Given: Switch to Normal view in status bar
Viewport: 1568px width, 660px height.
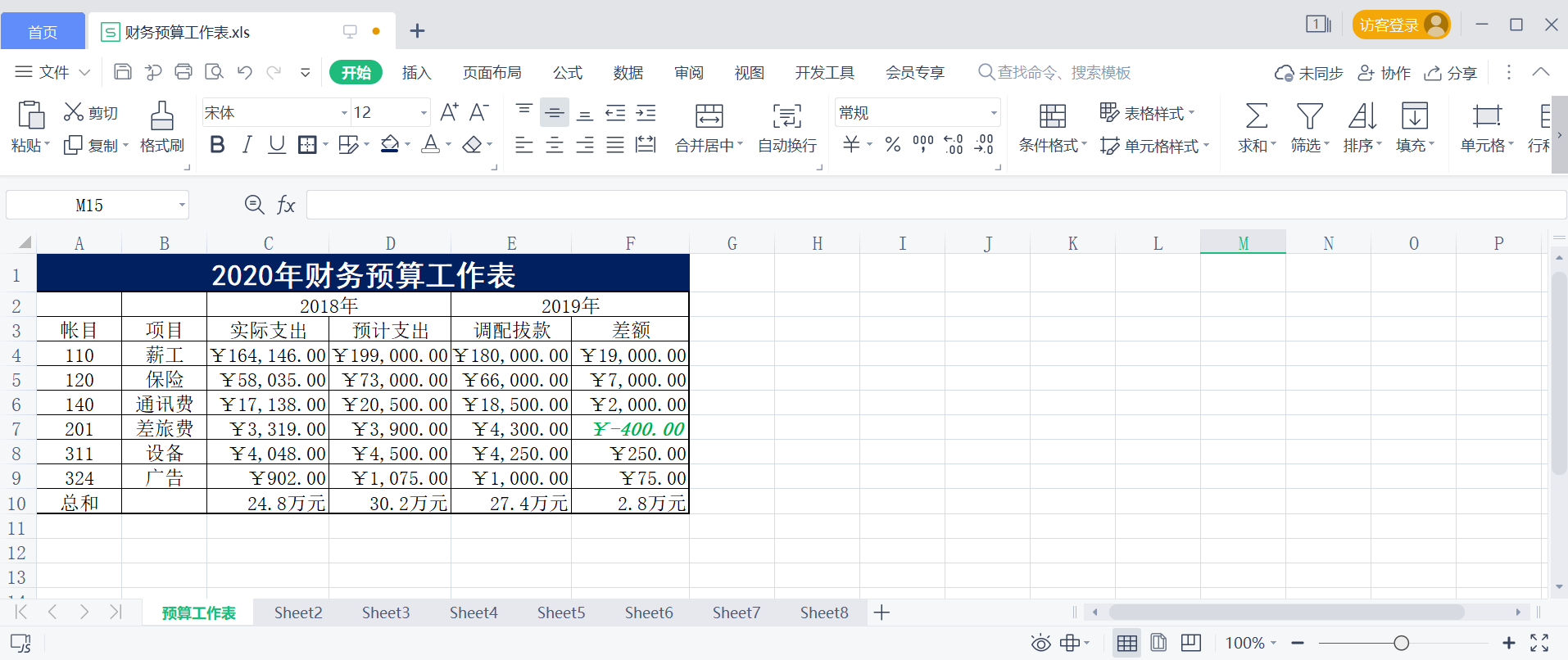Looking at the screenshot, I should click(x=1127, y=643).
